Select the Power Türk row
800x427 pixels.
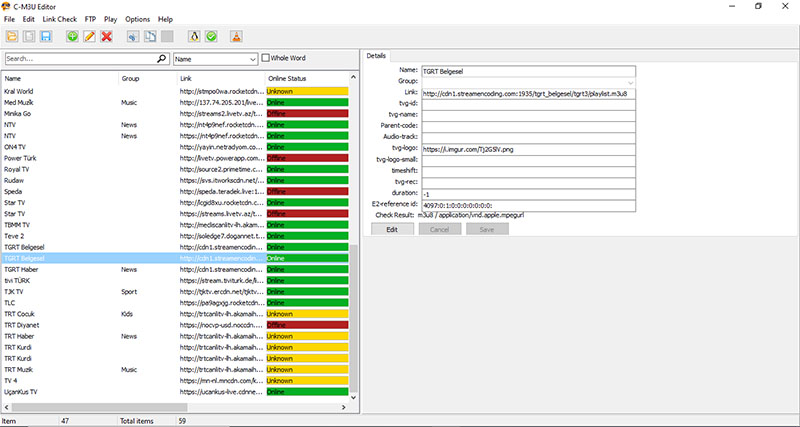[176, 158]
